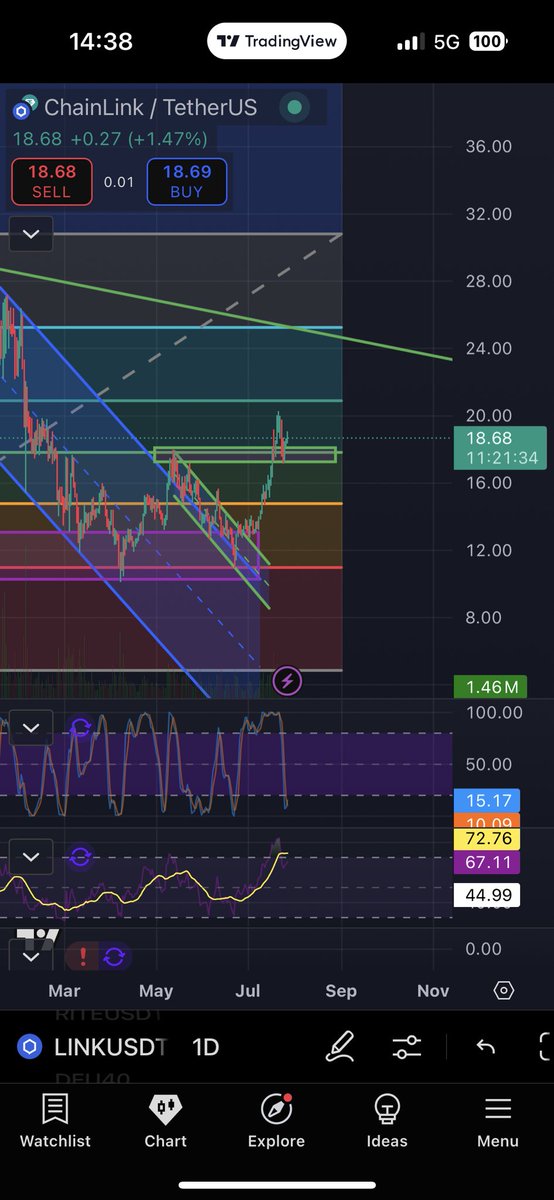Tap the blue 15.17 value label
The height and width of the screenshot is (1200, 554).
coord(489,800)
